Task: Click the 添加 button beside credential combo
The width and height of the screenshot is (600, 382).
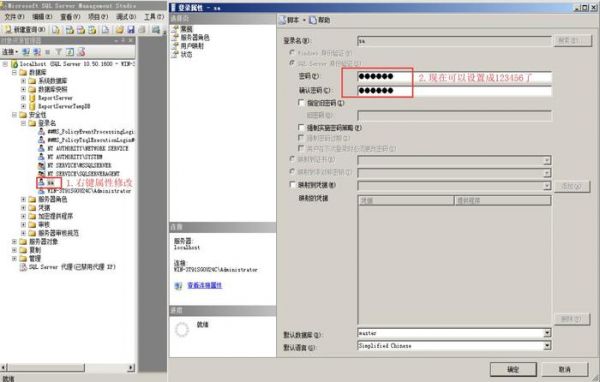Action: [572, 186]
